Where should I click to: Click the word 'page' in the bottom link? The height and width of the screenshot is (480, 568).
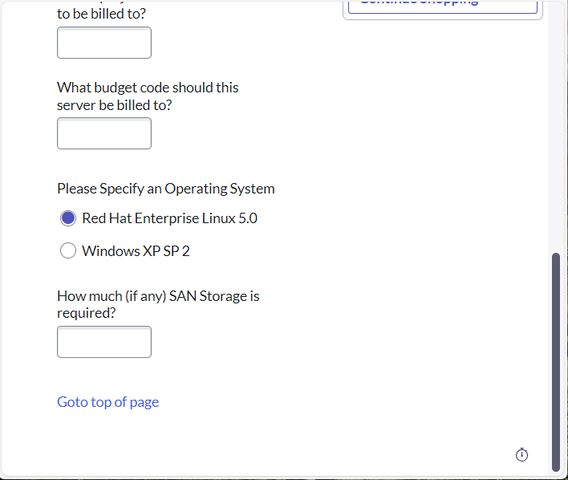pyautogui.click(x=144, y=403)
